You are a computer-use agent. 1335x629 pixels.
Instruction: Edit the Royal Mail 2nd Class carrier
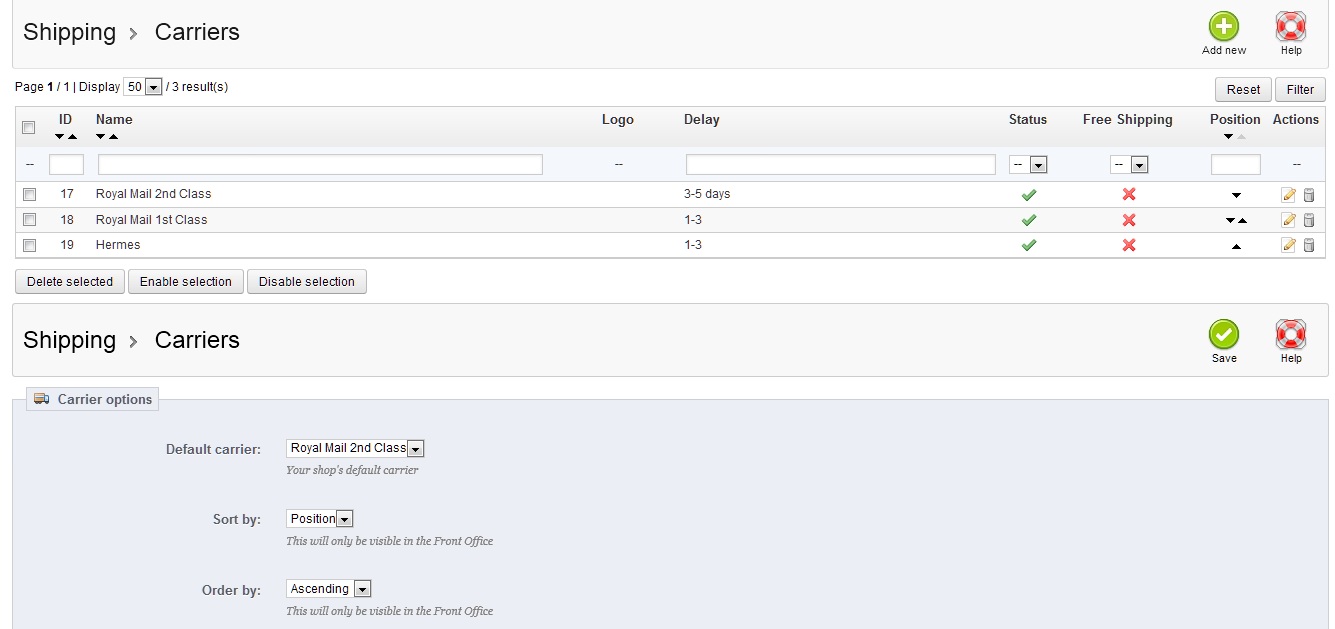[1288, 195]
